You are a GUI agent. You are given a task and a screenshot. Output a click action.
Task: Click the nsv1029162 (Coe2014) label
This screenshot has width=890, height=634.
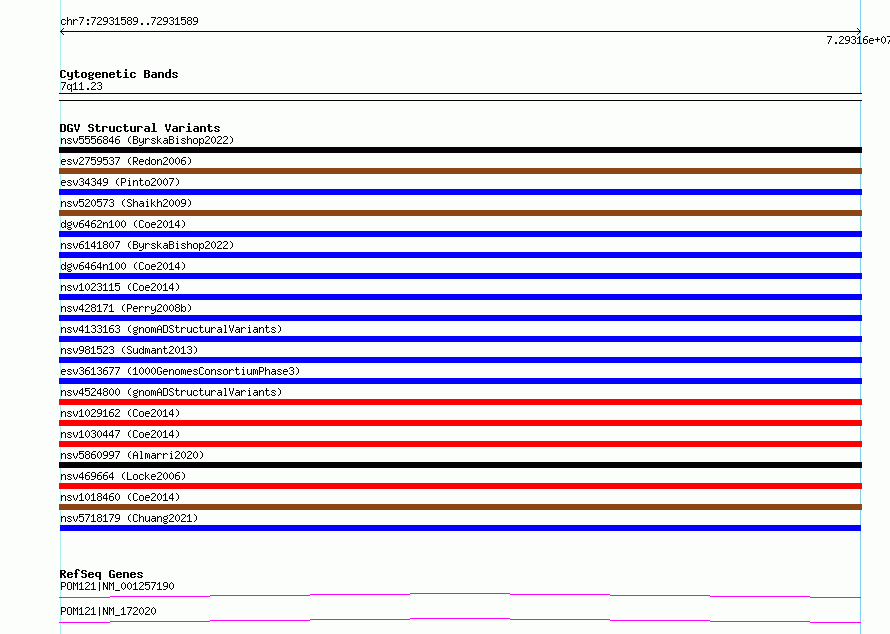click(120, 413)
